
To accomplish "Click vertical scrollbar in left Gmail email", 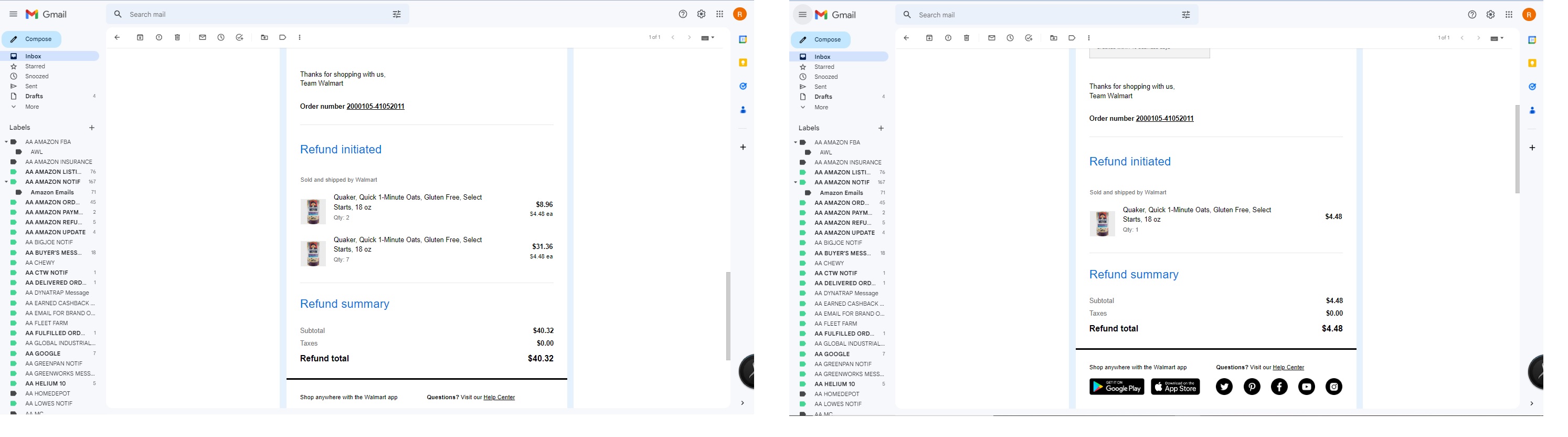I will tap(727, 316).
